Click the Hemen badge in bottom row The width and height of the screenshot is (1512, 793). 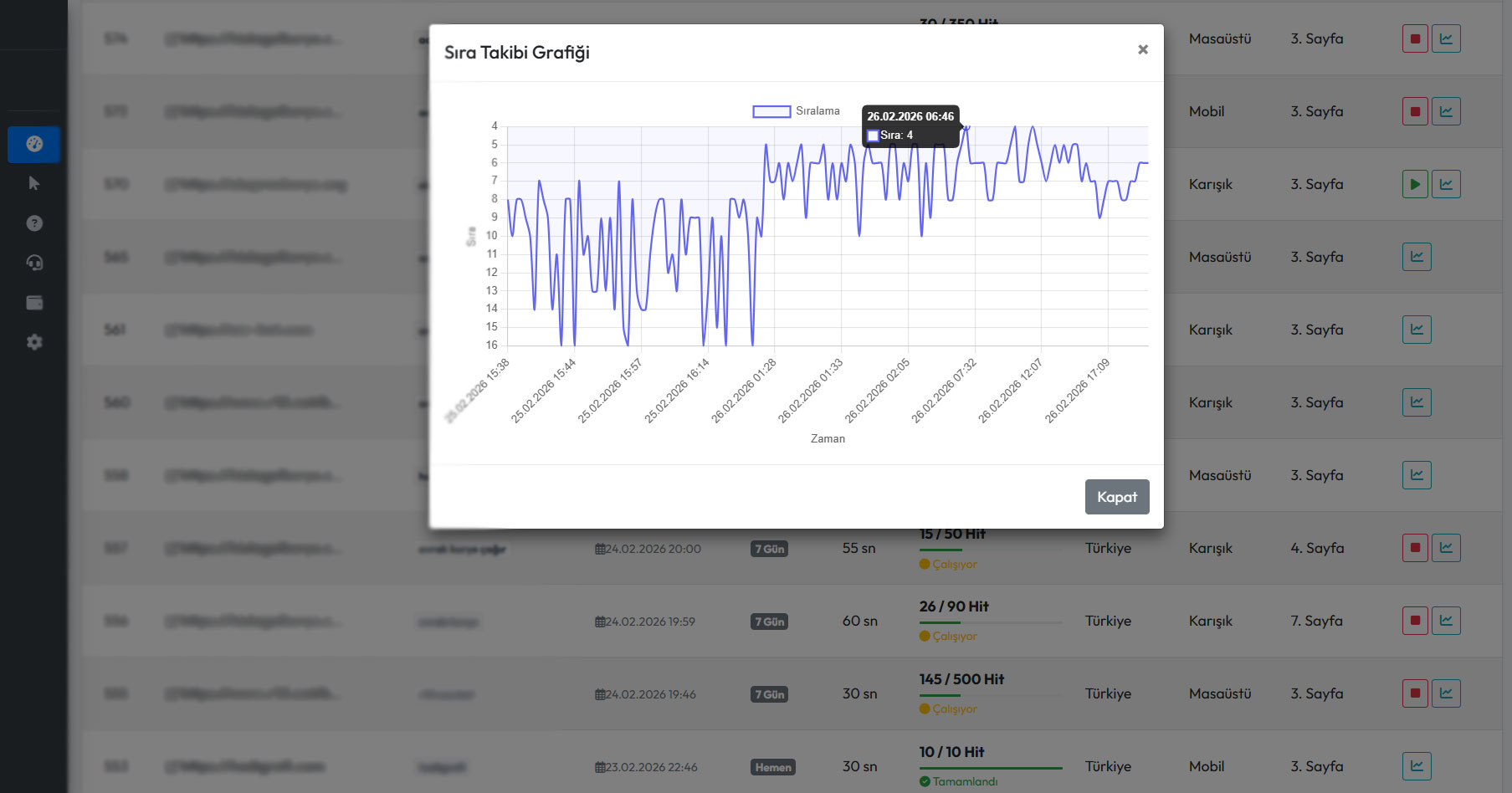tap(772, 767)
